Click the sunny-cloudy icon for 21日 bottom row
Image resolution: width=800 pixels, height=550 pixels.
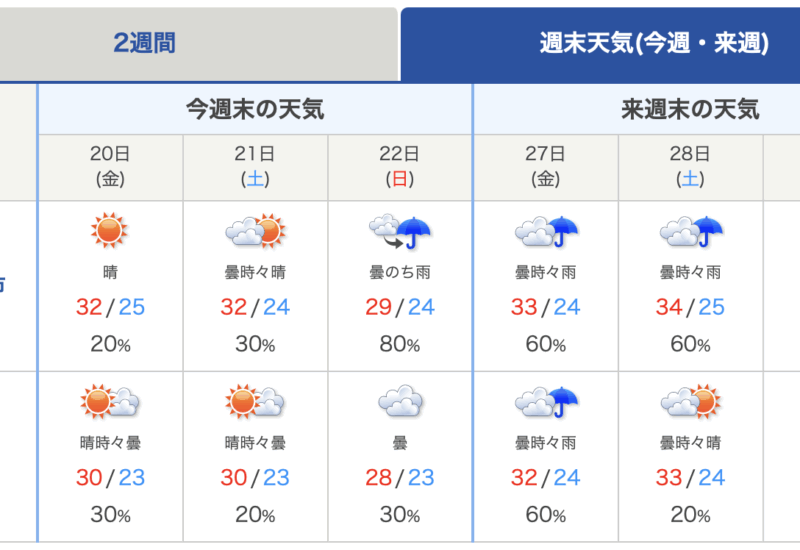pos(255,402)
